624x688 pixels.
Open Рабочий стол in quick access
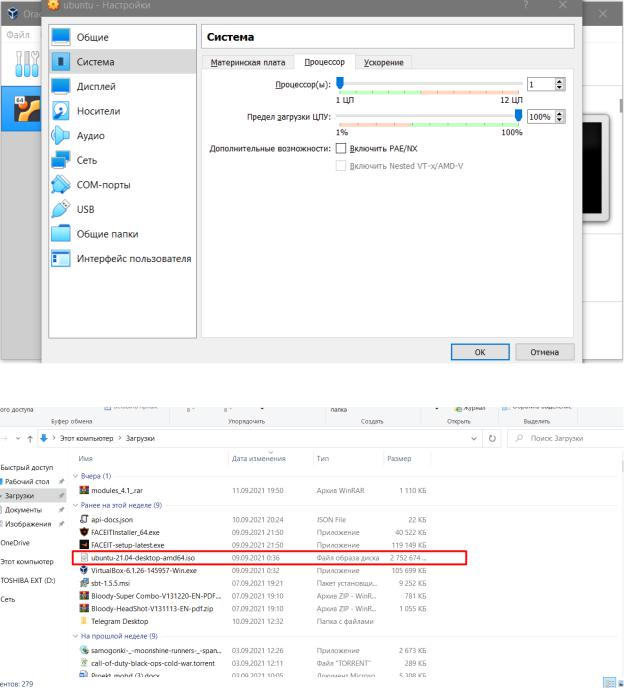27,481
